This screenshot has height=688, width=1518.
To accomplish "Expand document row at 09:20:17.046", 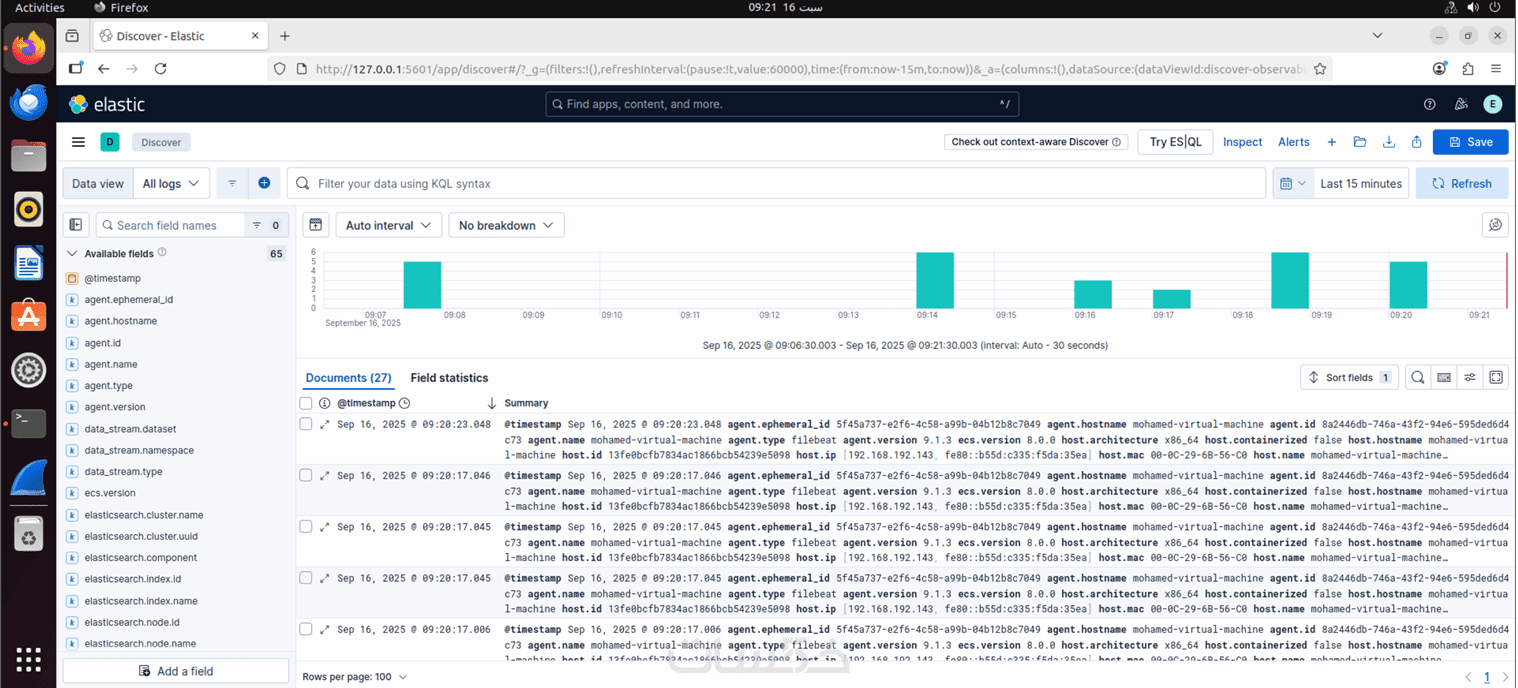I will click(x=324, y=475).
